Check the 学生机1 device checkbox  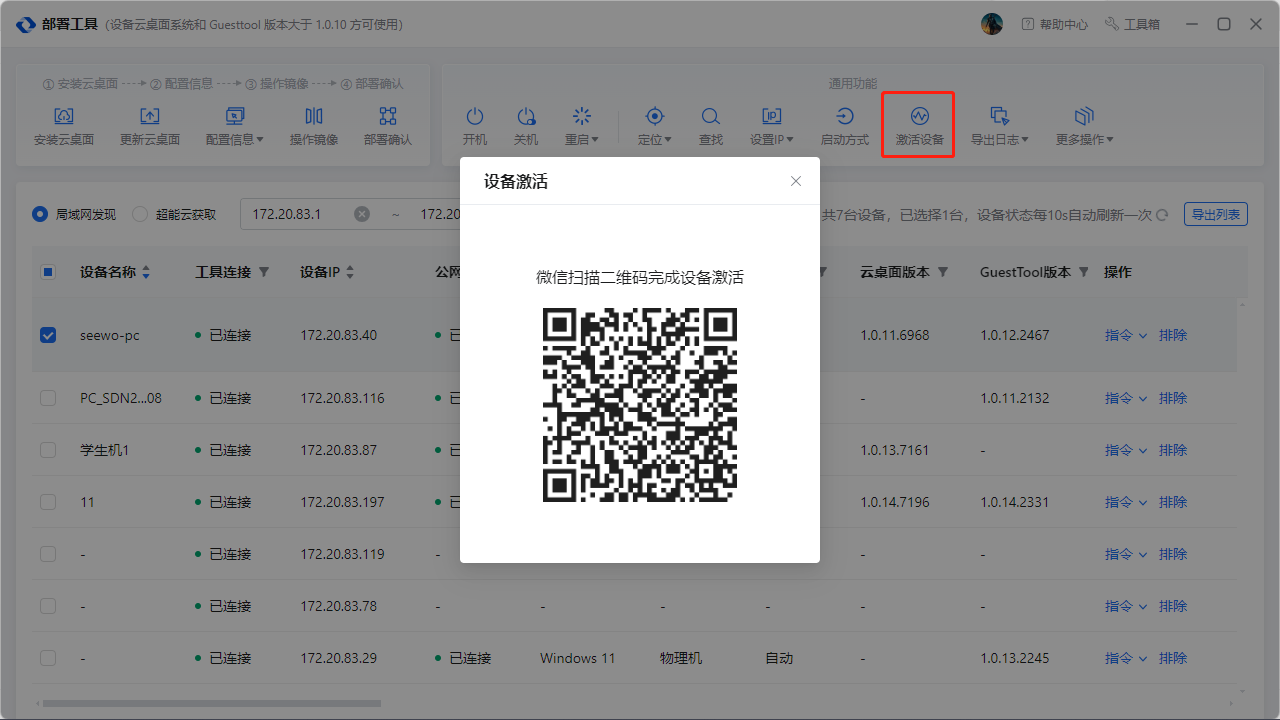(x=48, y=450)
